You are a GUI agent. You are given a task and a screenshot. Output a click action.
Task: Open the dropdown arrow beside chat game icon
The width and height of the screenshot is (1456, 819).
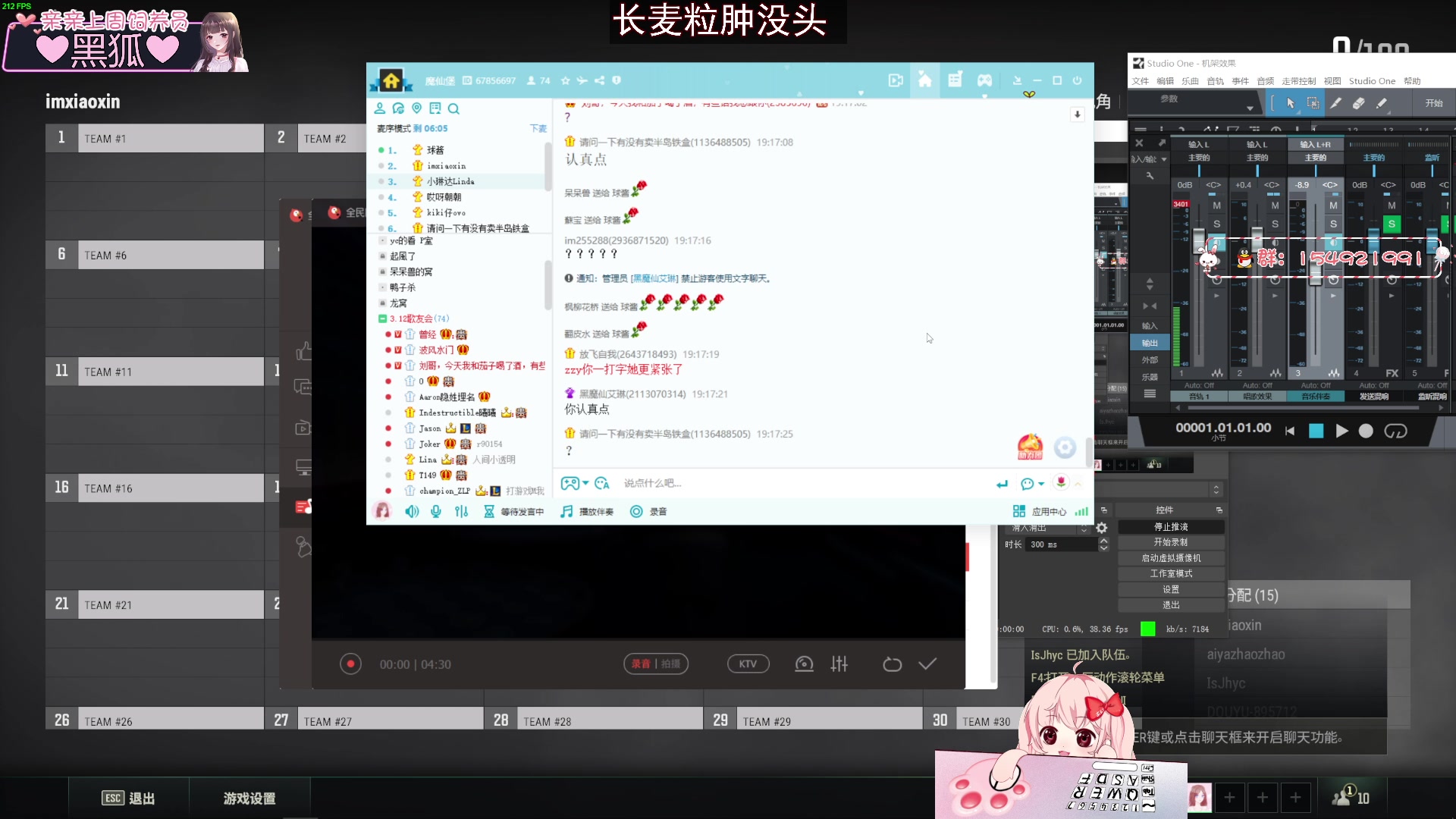coord(585,483)
